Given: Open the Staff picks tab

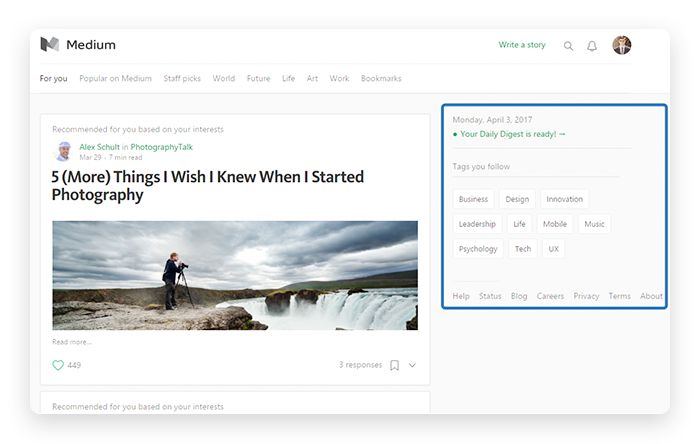Looking at the screenshot, I should (x=182, y=78).
